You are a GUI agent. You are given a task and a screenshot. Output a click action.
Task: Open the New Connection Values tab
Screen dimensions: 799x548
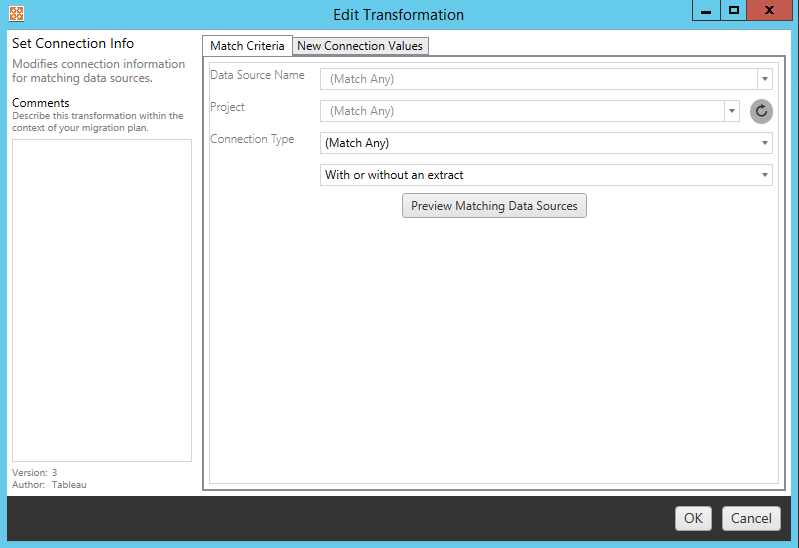click(360, 46)
